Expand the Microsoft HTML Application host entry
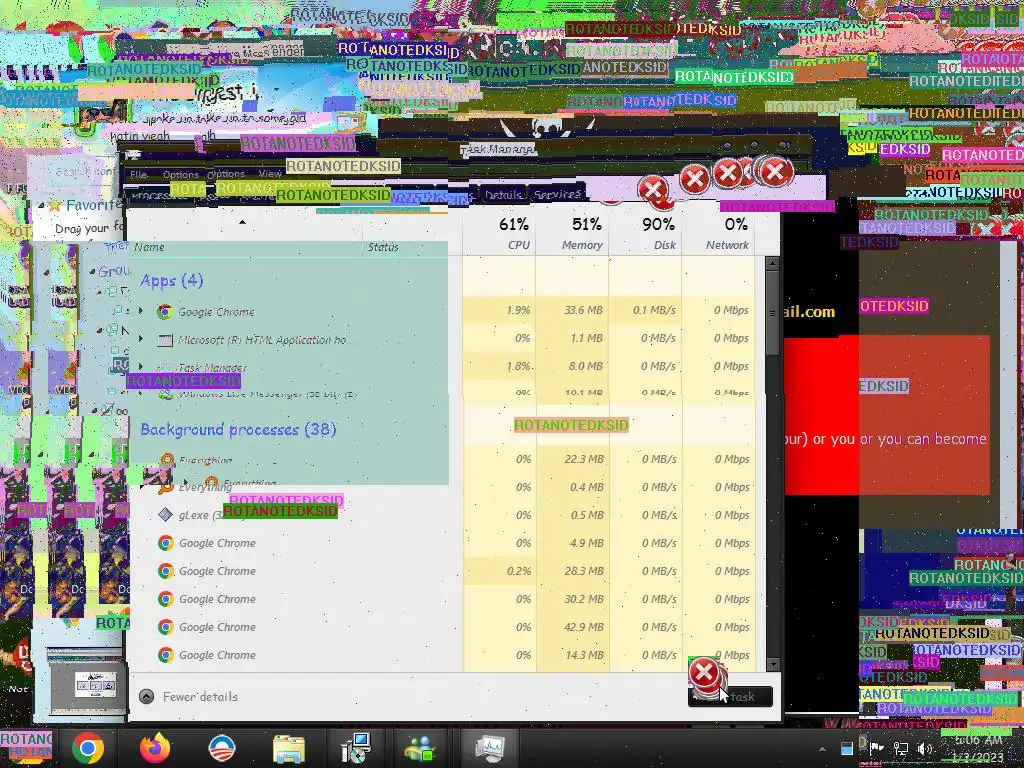This screenshot has width=1024, height=768. (141, 340)
